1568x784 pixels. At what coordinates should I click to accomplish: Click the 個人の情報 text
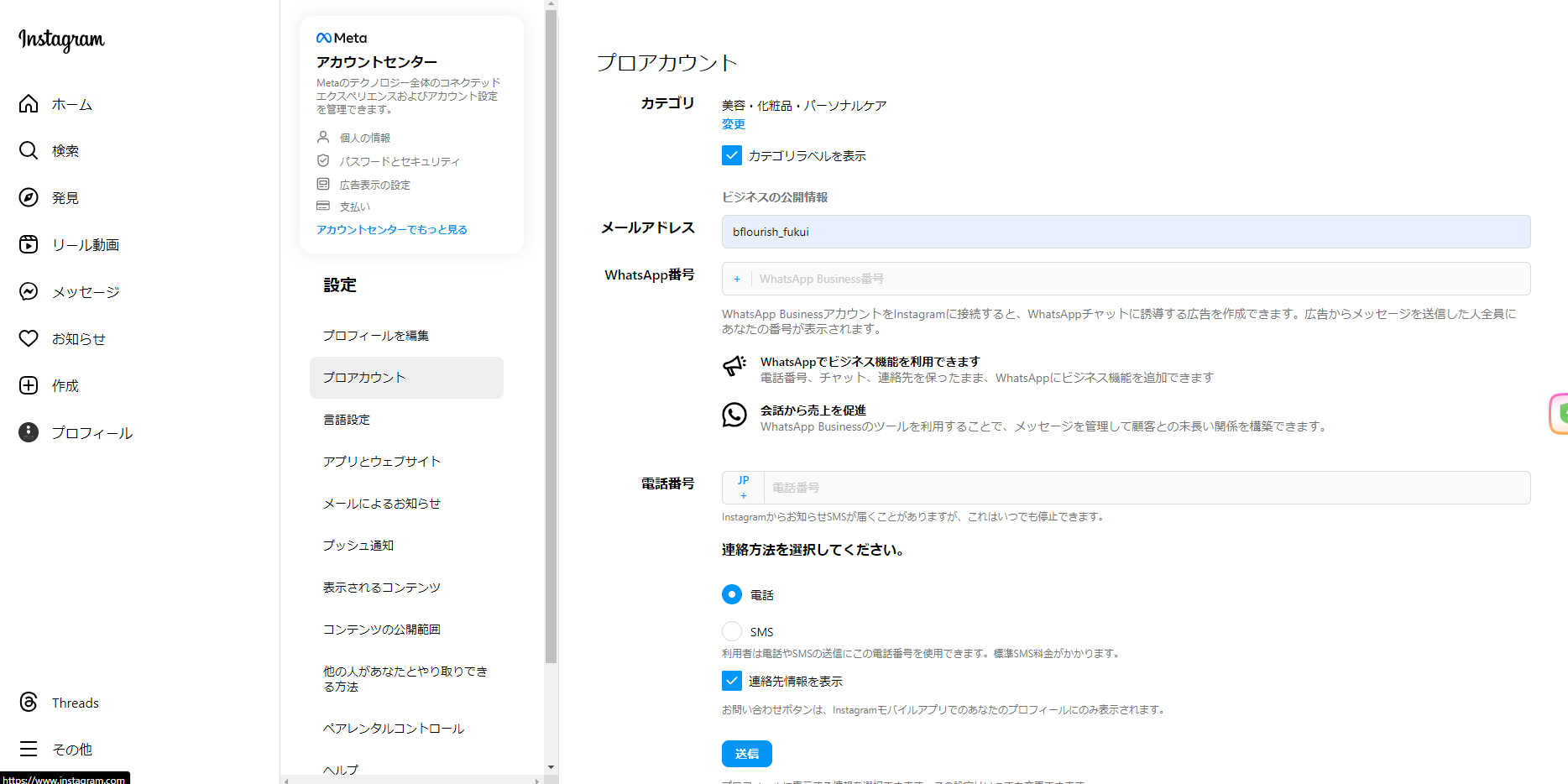[365, 138]
